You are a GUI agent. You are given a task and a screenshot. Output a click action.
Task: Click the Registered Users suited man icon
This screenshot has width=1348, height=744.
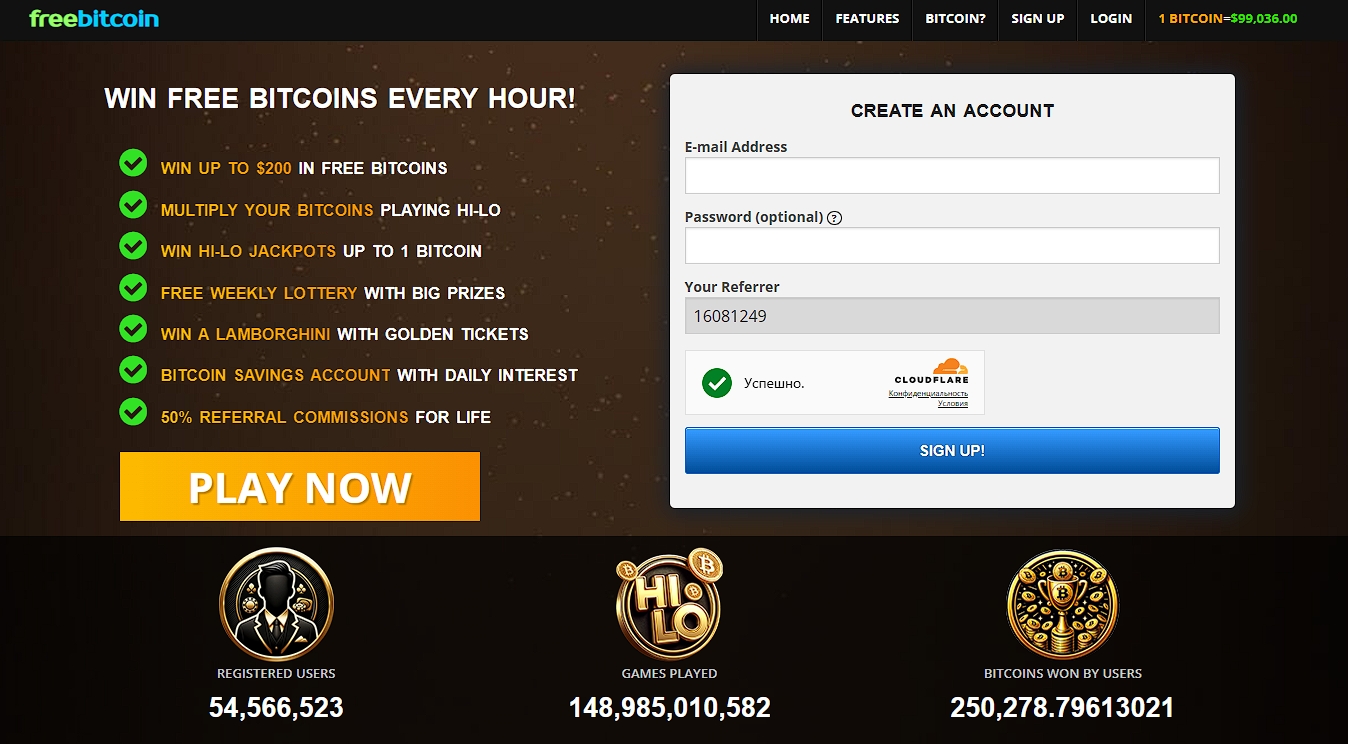(x=276, y=604)
